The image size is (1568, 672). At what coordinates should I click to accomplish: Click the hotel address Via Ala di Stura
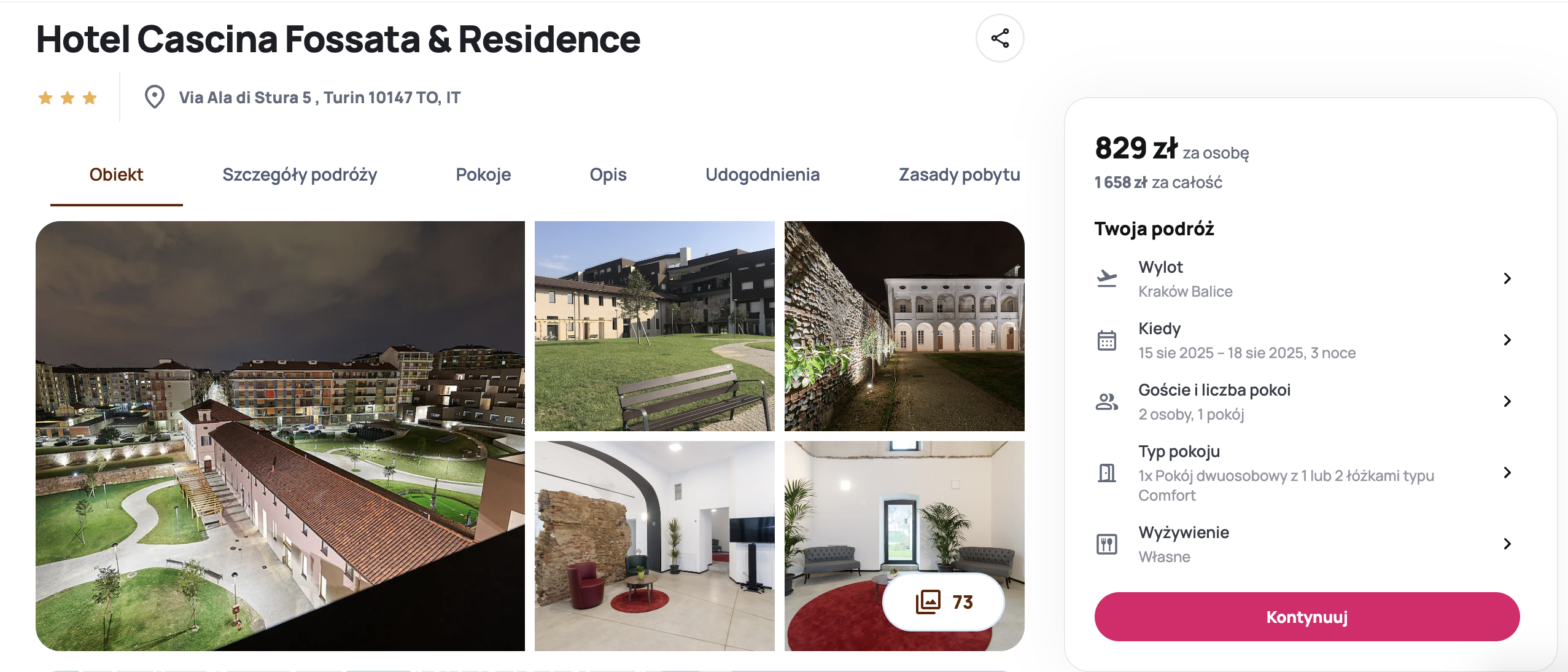[x=319, y=98]
